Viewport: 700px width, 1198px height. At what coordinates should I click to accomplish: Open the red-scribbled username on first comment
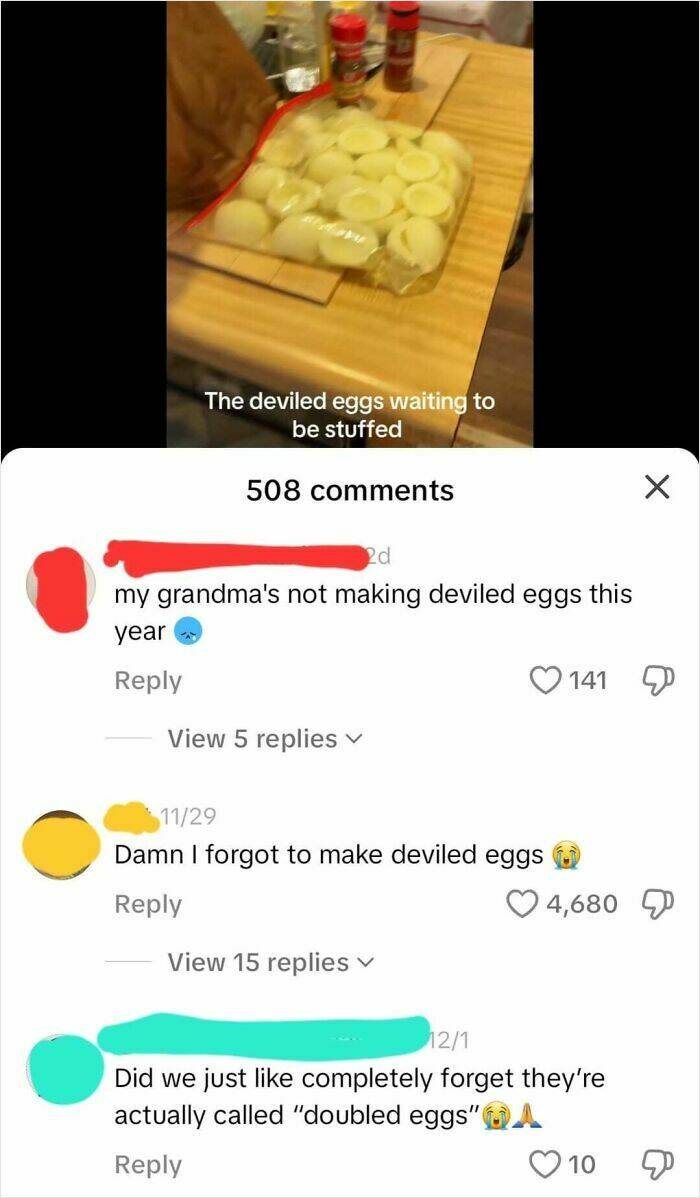[x=235, y=557]
